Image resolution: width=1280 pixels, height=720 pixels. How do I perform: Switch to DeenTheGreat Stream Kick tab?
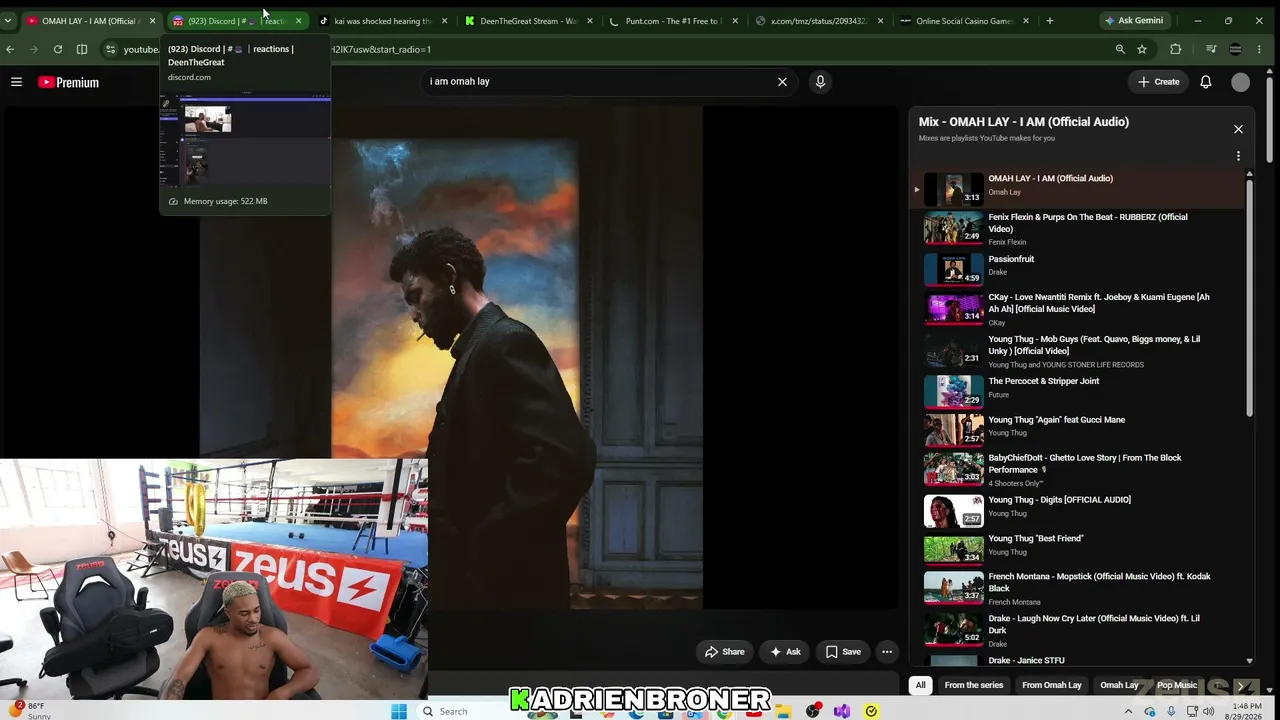click(x=528, y=21)
